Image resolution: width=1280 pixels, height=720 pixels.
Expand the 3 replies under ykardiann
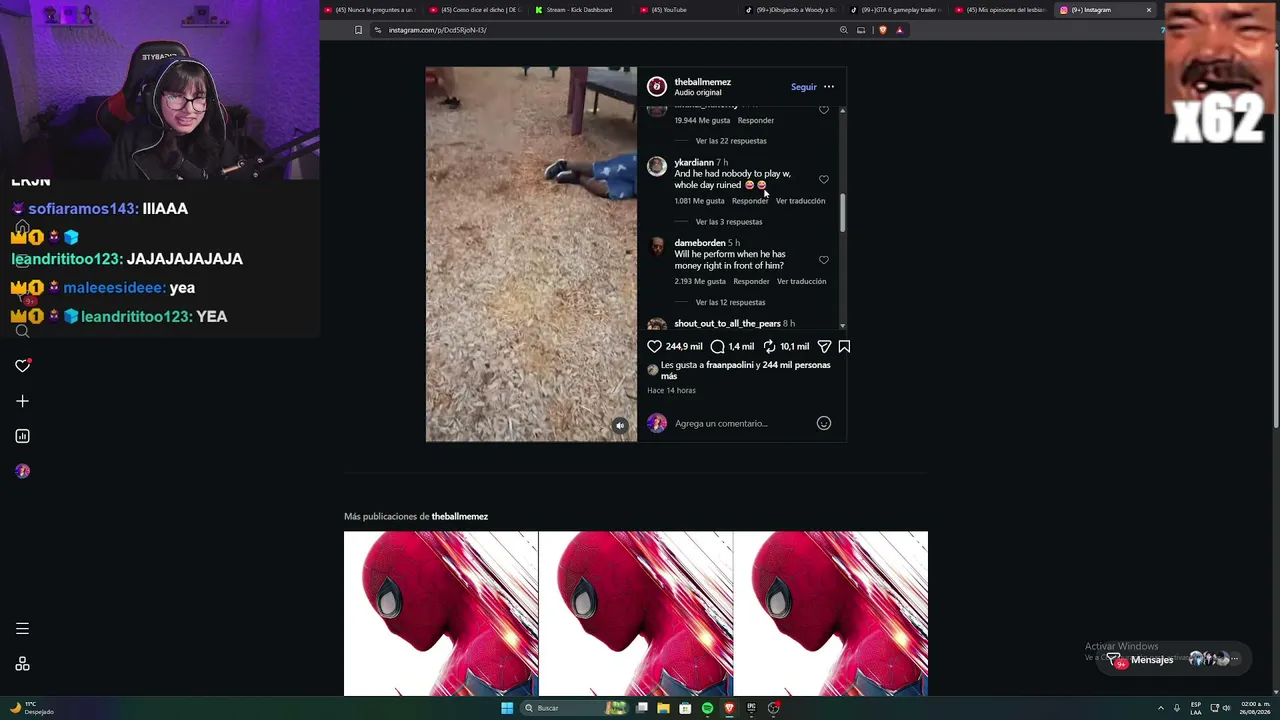[x=729, y=222]
